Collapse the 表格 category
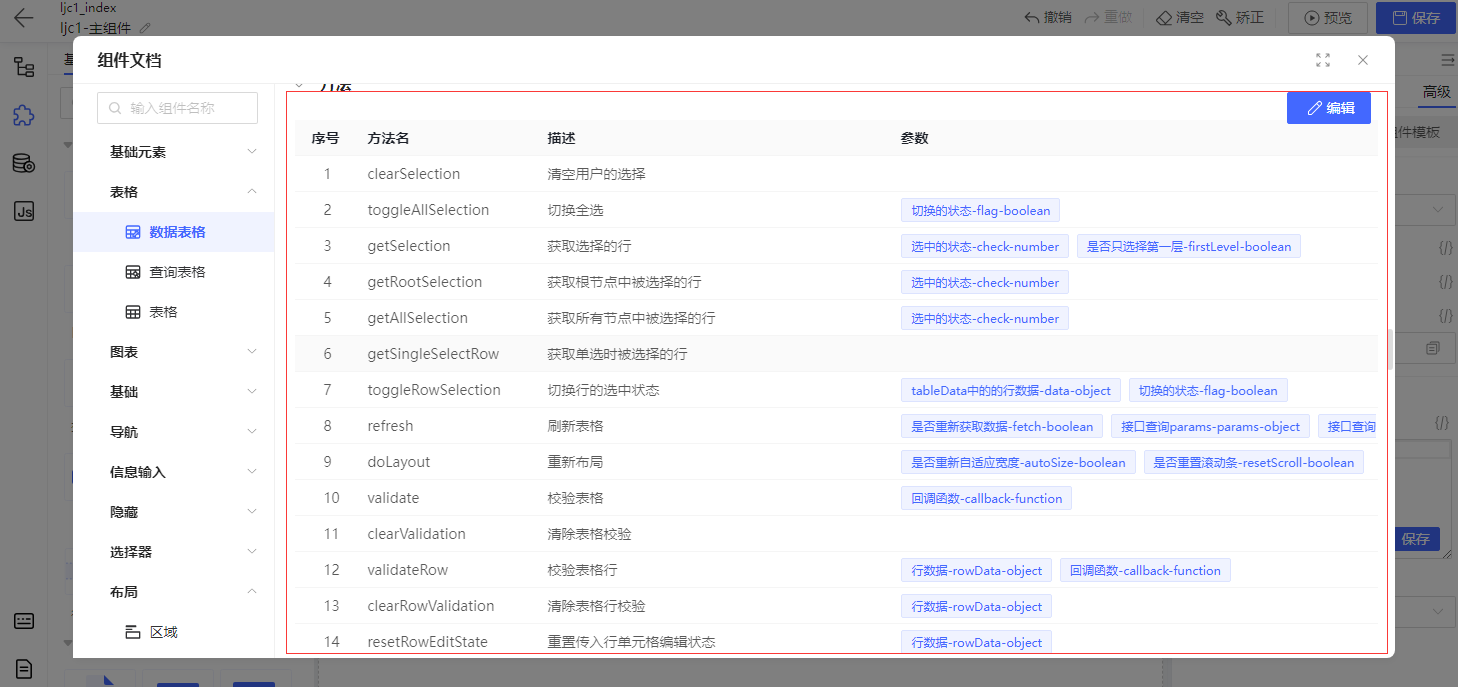Screen dimensions: 1458x687 click(252, 192)
